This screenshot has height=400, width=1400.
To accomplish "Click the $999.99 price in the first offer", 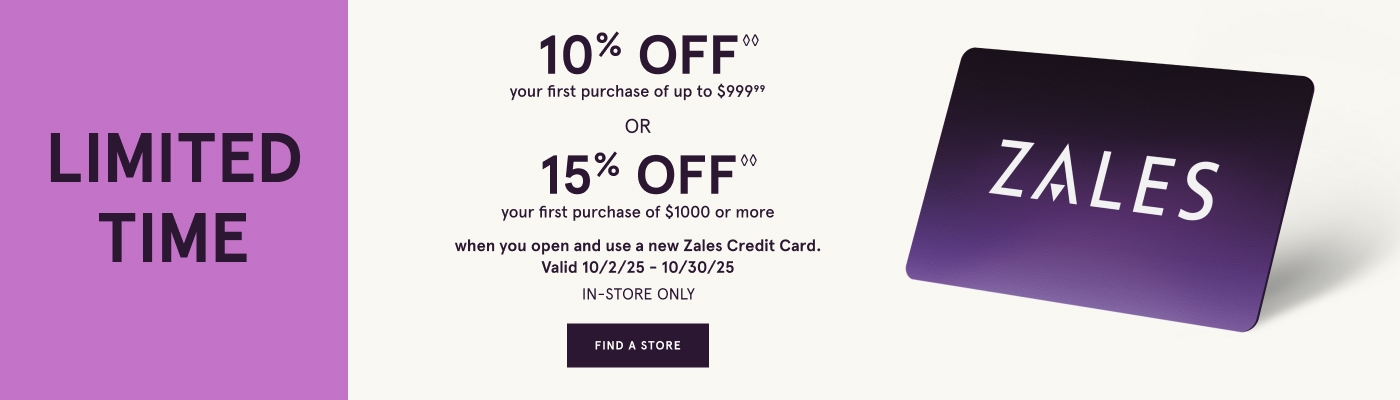I will (746, 93).
